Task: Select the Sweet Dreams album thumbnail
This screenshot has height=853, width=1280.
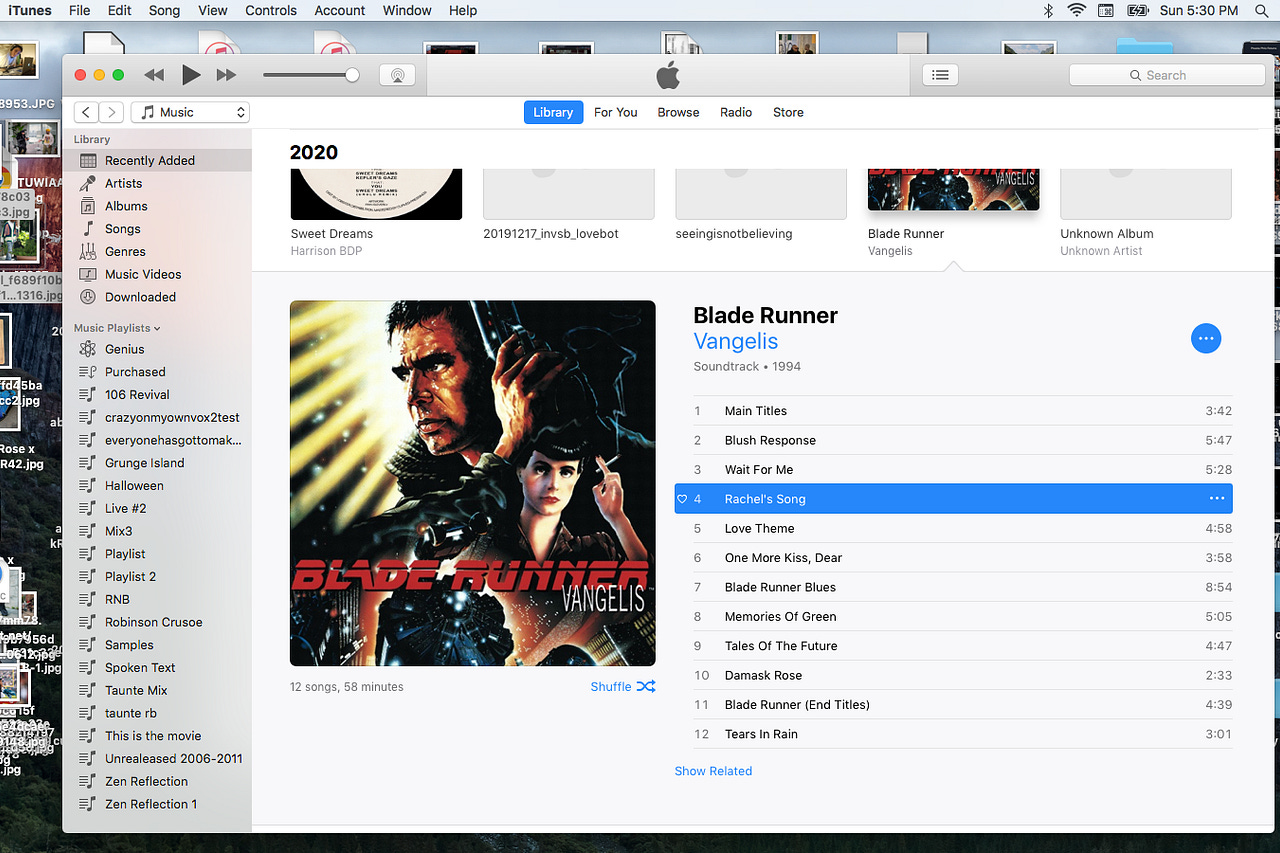Action: 376,195
